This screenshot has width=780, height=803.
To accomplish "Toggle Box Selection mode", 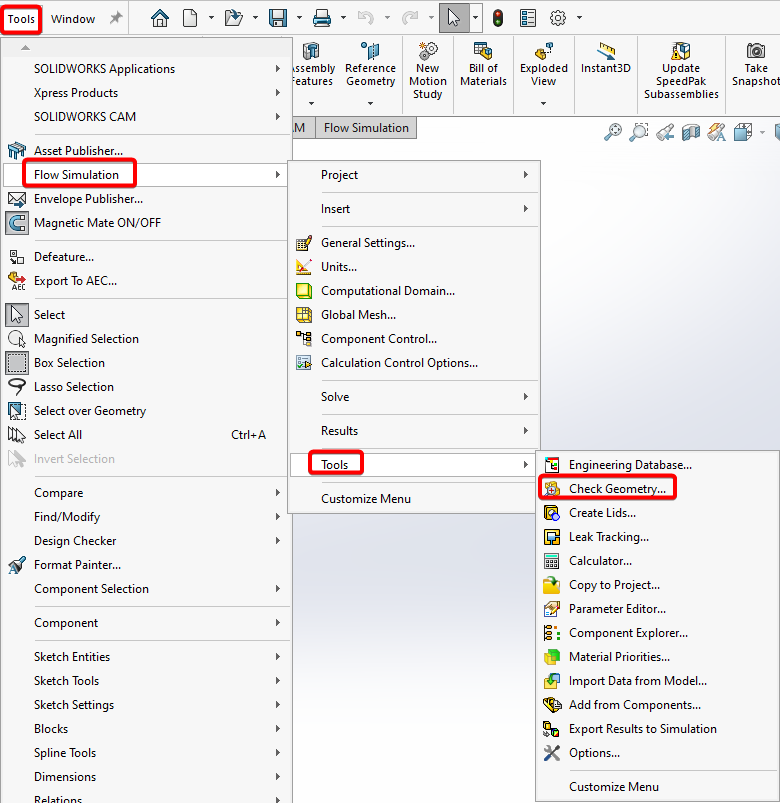I will click(146, 363).
